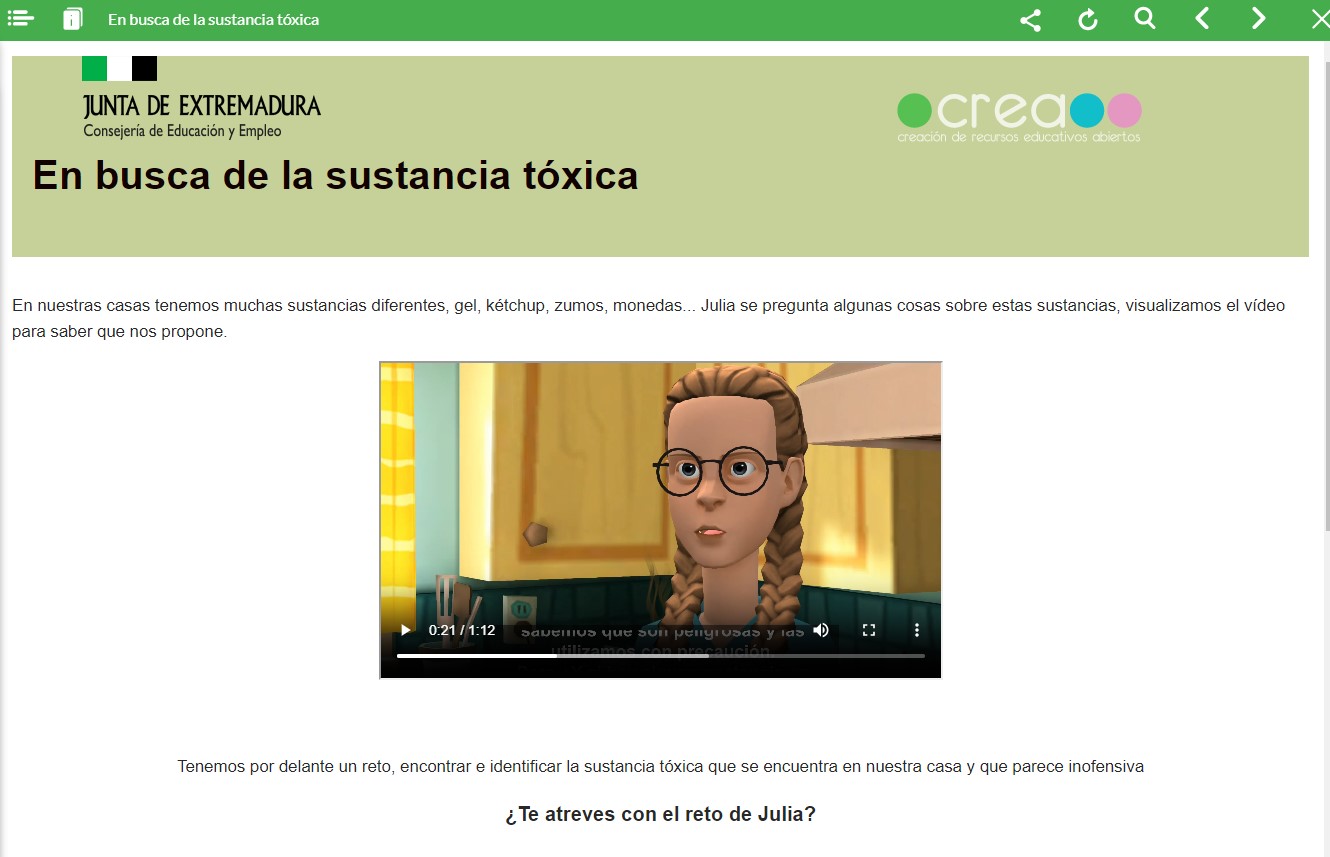Click the green bar title 'En busca de la sustancia tóxica'

[213, 19]
